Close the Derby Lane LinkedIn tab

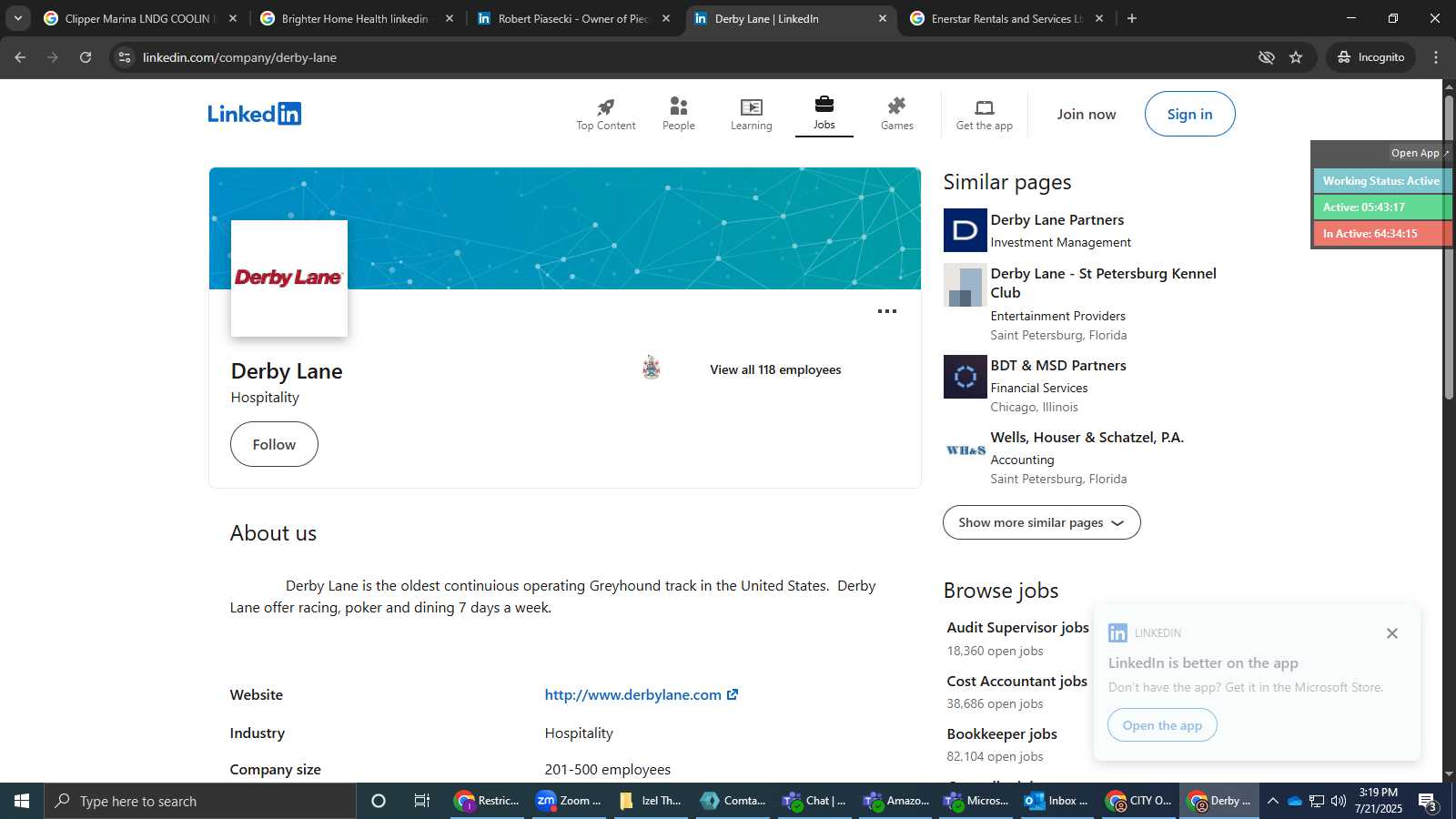point(882,18)
